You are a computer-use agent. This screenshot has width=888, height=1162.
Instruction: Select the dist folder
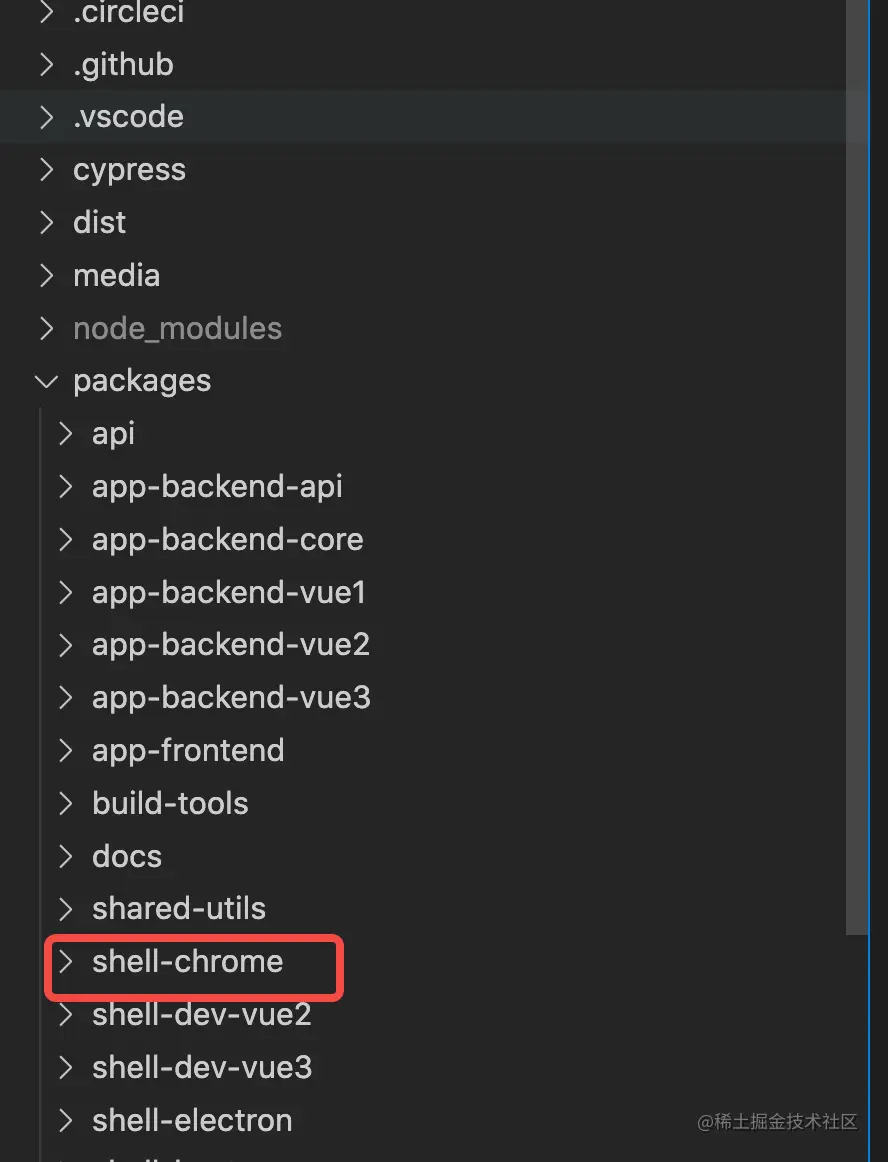point(100,222)
